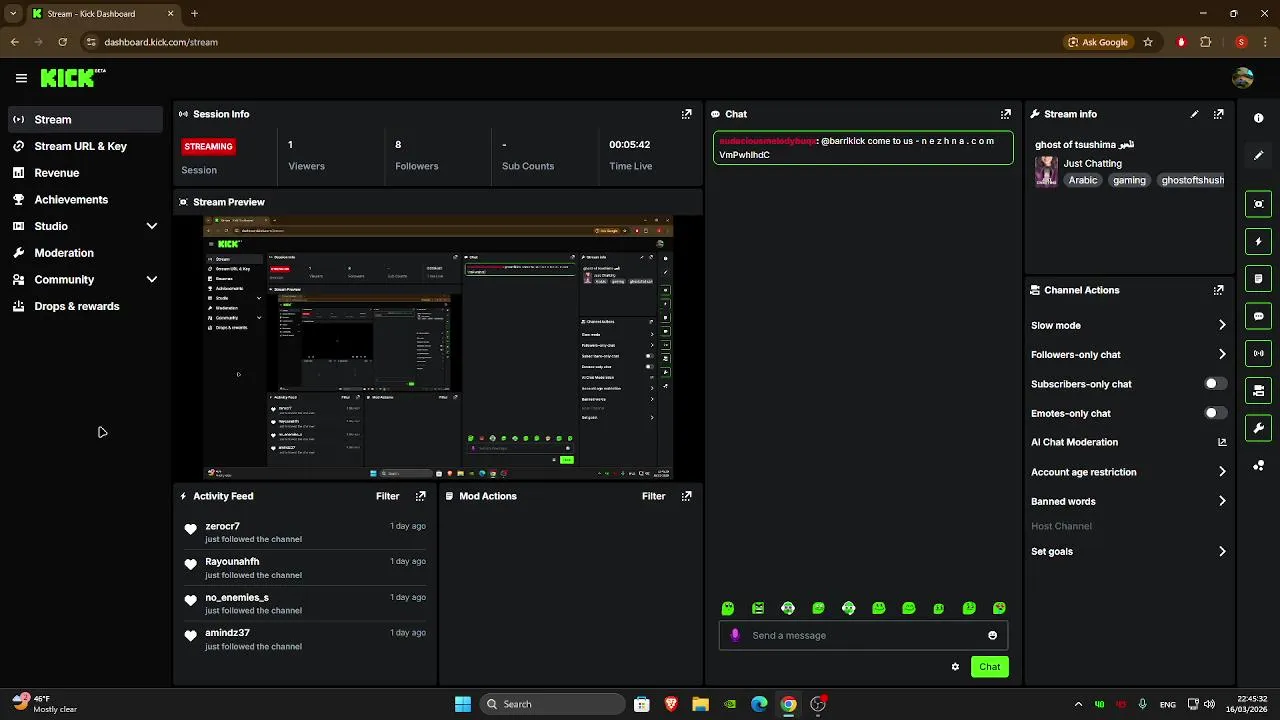Viewport: 1280px width, 720px height.
Task: Select Stream in the sidebar
Action: [85, 119]
